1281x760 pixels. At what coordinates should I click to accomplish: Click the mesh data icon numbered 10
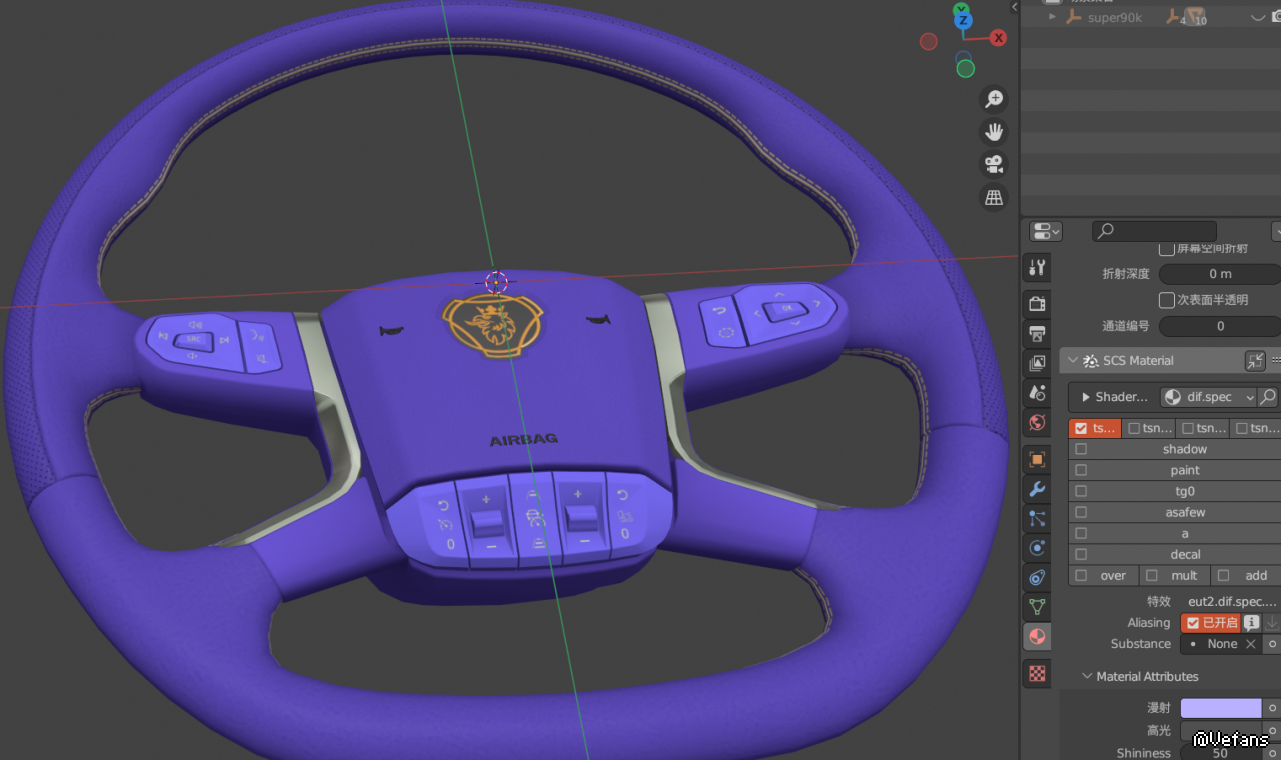tap(1198, 17)
